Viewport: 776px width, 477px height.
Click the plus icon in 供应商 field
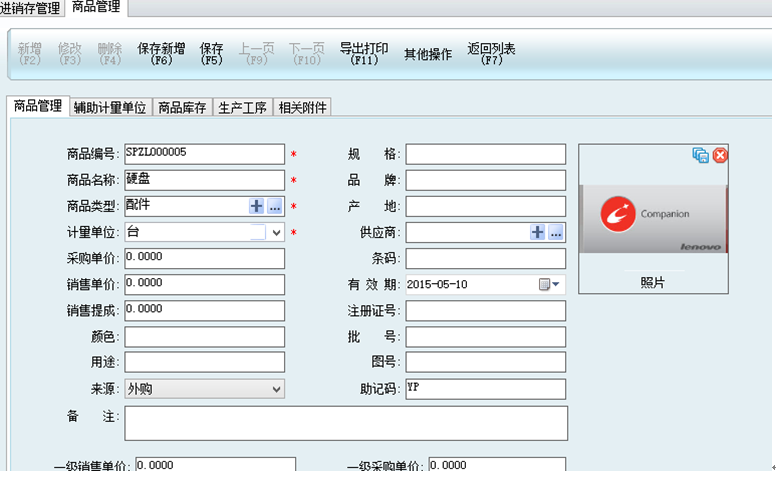tap(538, 232)
